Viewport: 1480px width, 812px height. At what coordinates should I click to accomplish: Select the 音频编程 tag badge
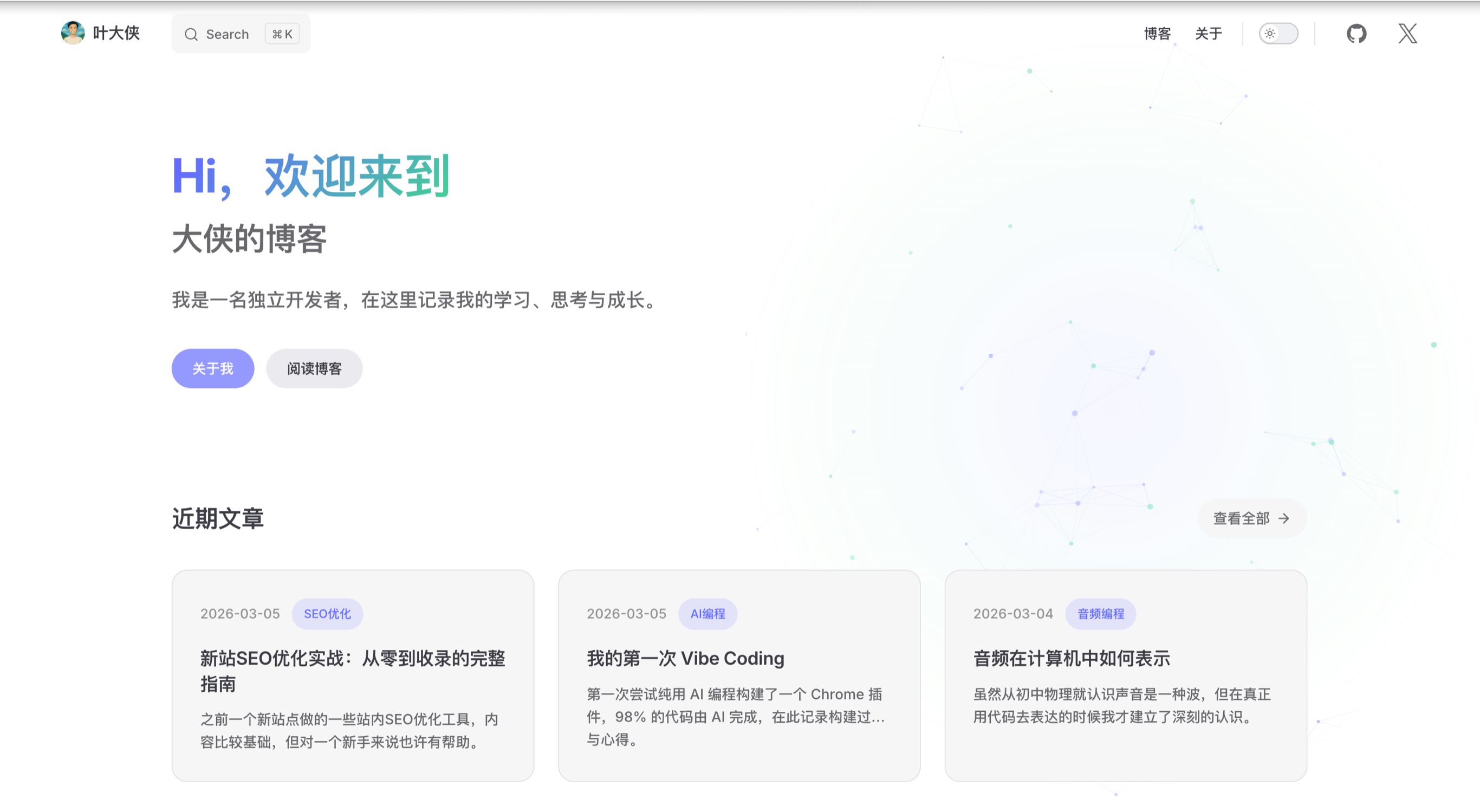click(1100, 614)
